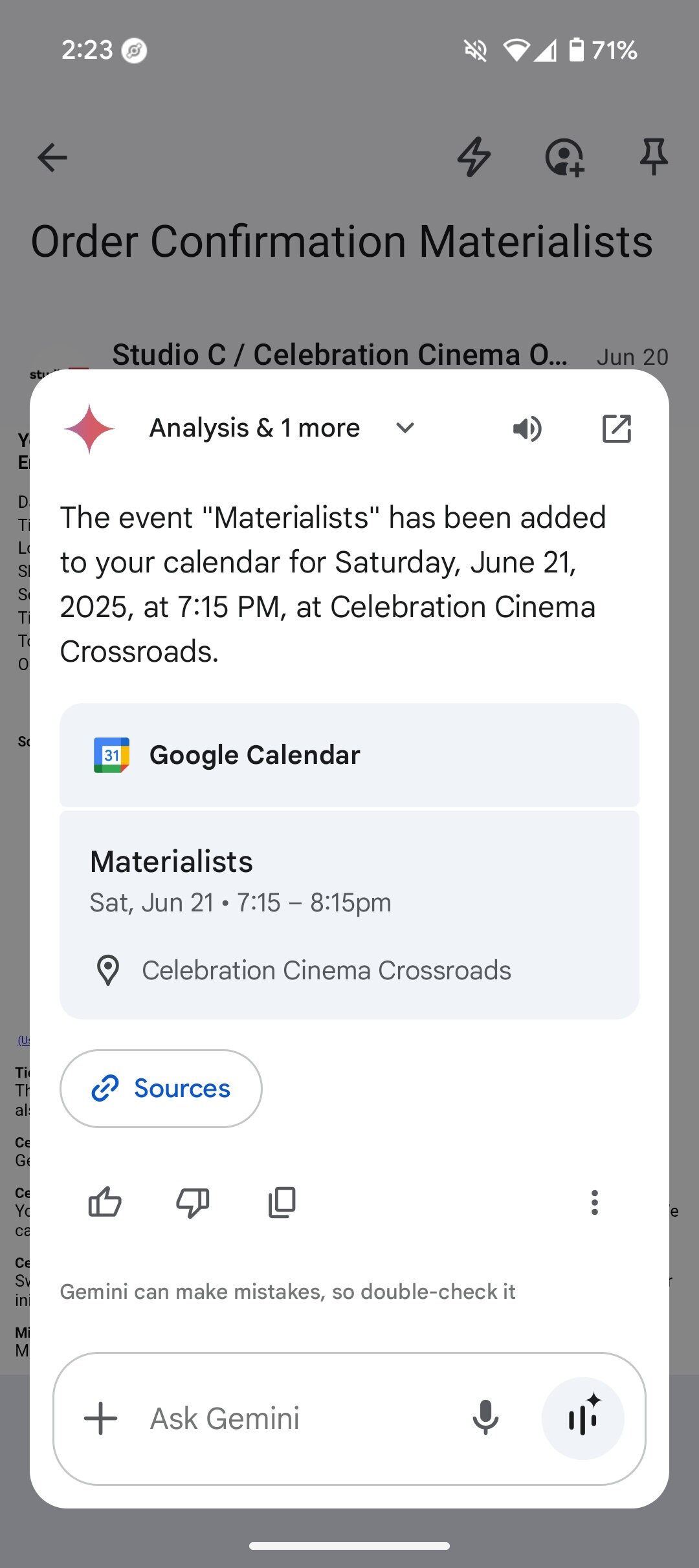The image size is (699, 1568).
Task: Type in the Ask Gemini field
Action: [291, 1419]
